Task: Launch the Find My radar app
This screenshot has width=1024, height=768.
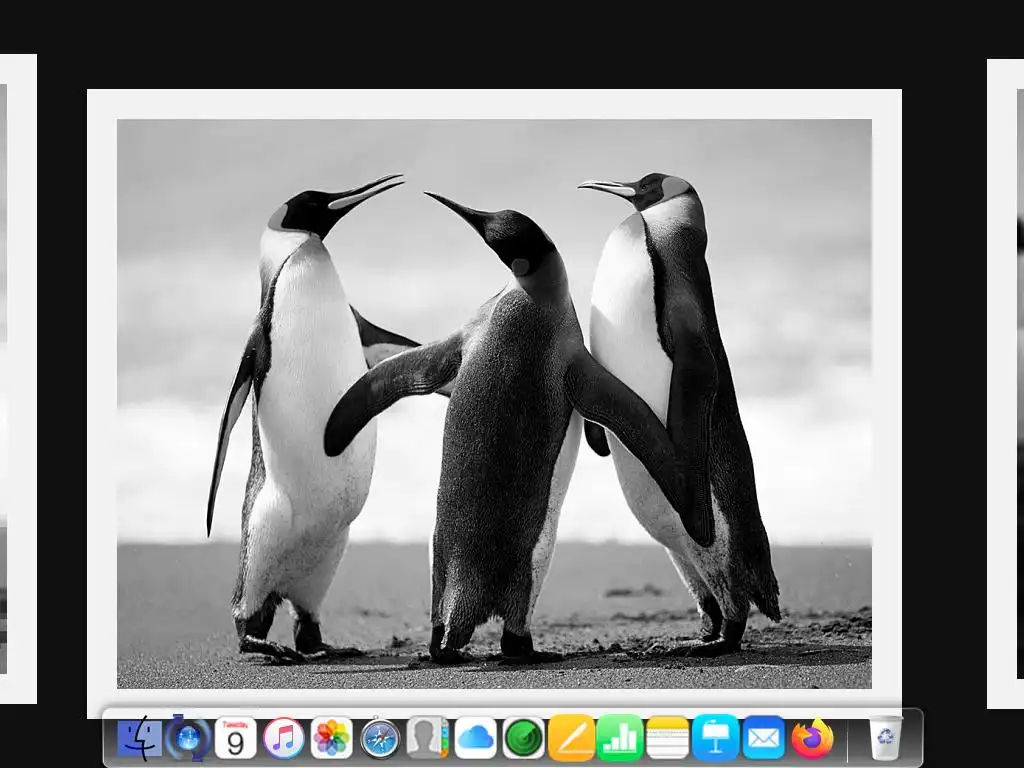Action: click(x=523, y=739)
